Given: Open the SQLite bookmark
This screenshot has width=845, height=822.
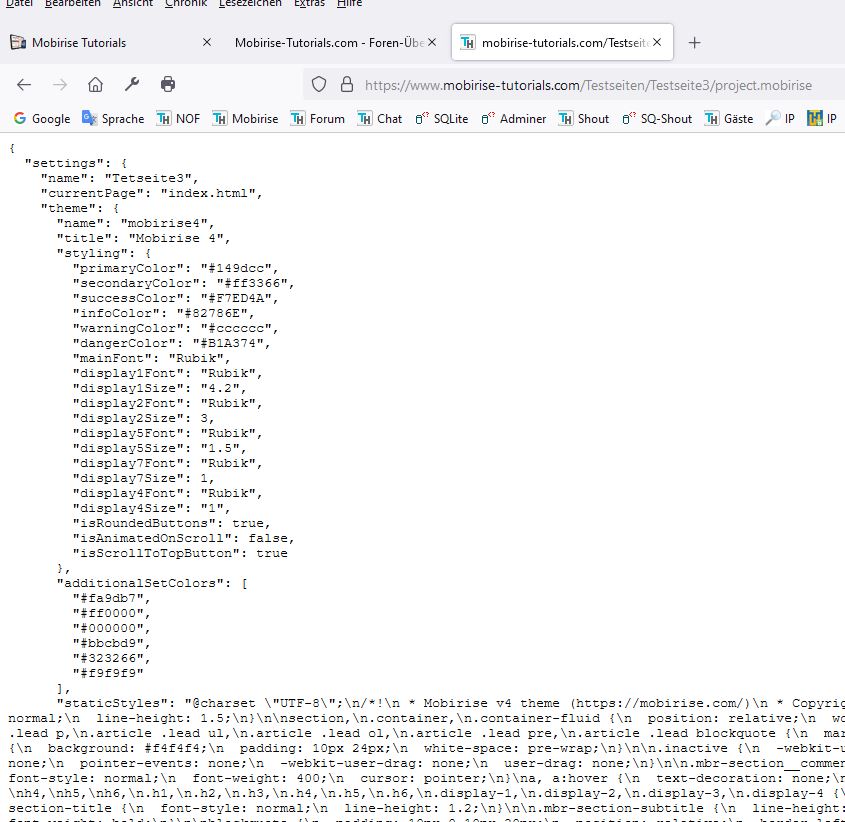Looking at the screenshot, I should [441, 118].
